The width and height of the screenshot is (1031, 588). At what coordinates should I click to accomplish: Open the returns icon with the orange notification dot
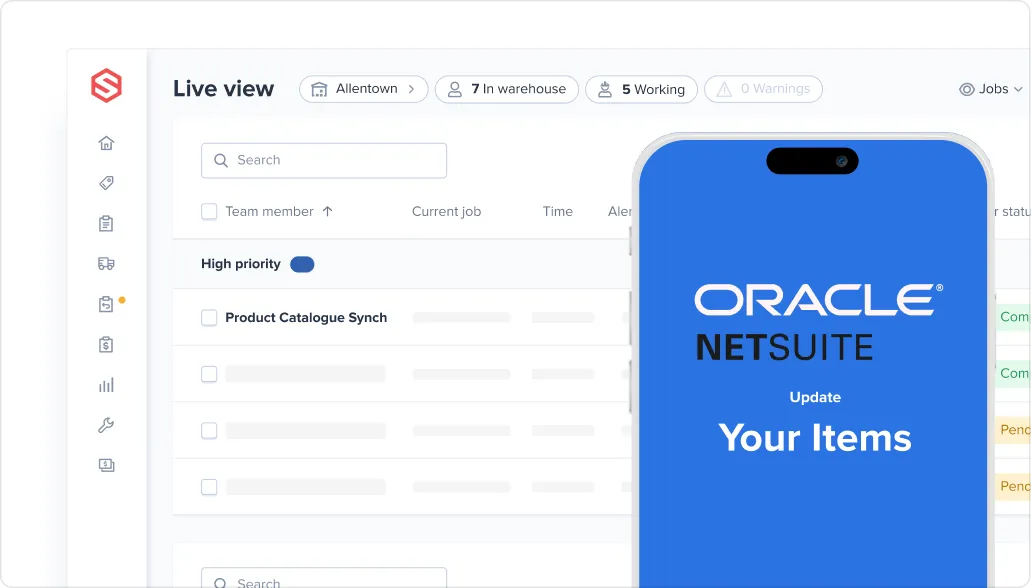[106, 303]
